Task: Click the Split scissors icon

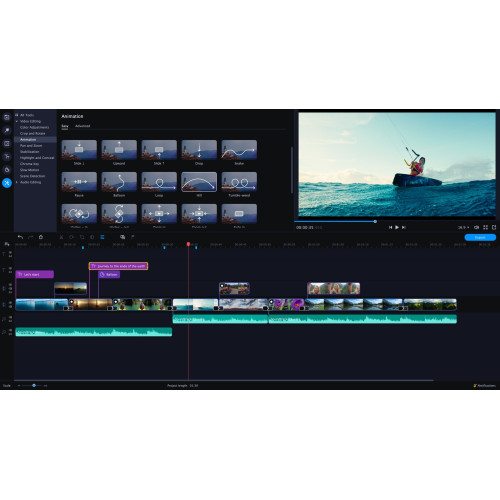Action: tap(61, 237)
